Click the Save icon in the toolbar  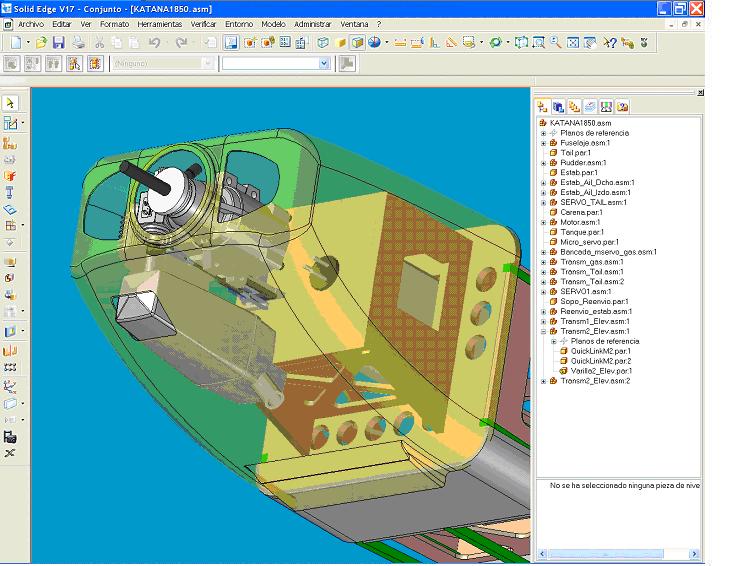(59, 43)
